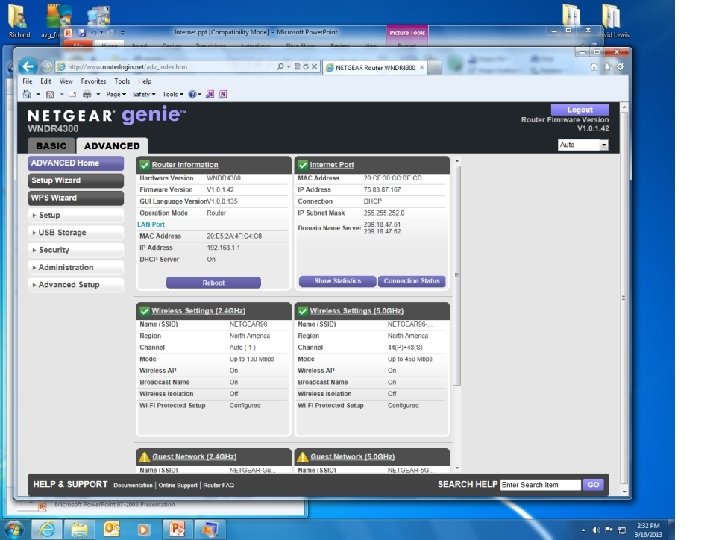Viewport: 720px width, 540px height.
Task: Click the Windows Start orb
Action: coord(14,530)
